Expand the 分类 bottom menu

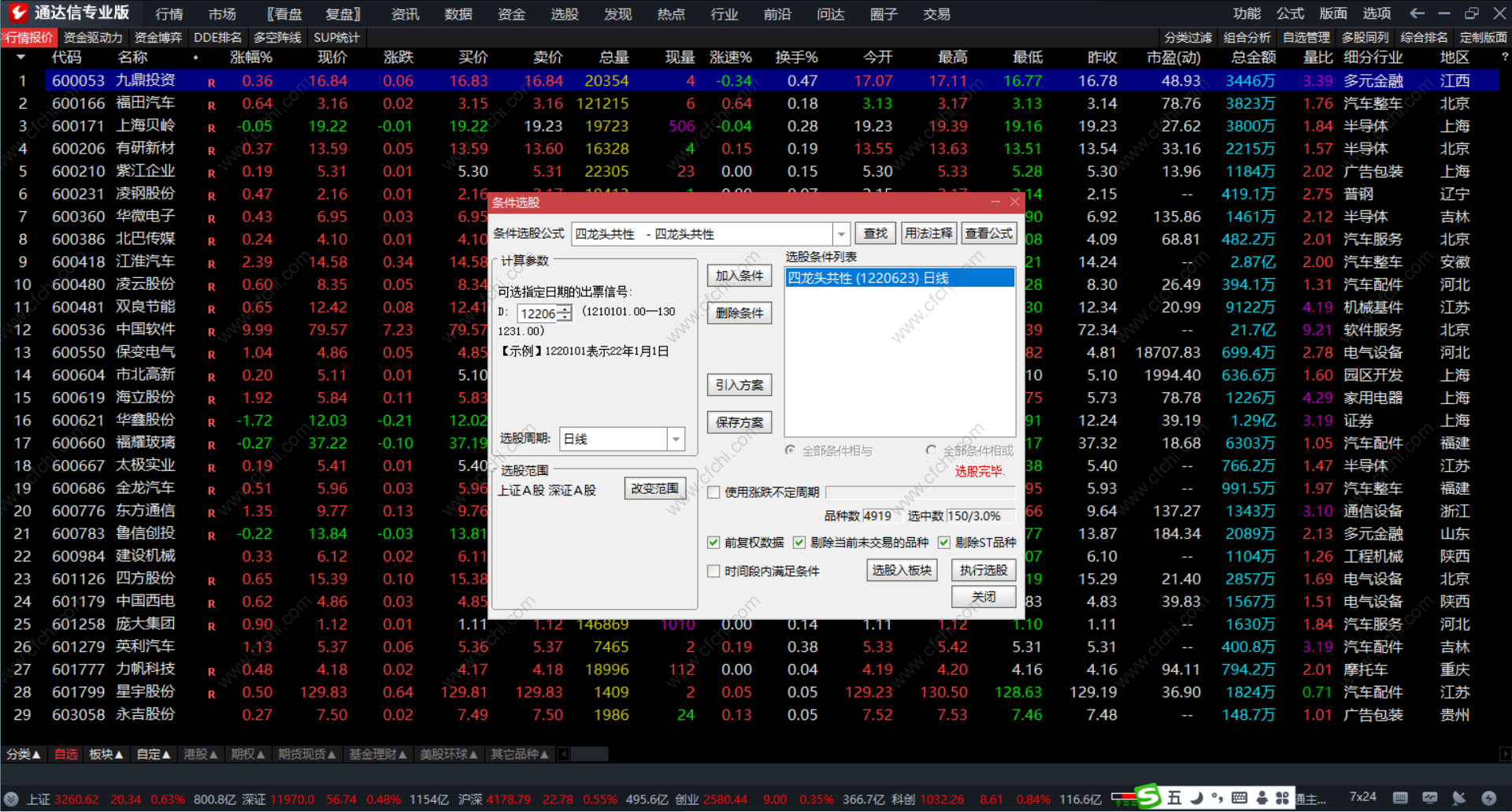(x=23, y=755)
